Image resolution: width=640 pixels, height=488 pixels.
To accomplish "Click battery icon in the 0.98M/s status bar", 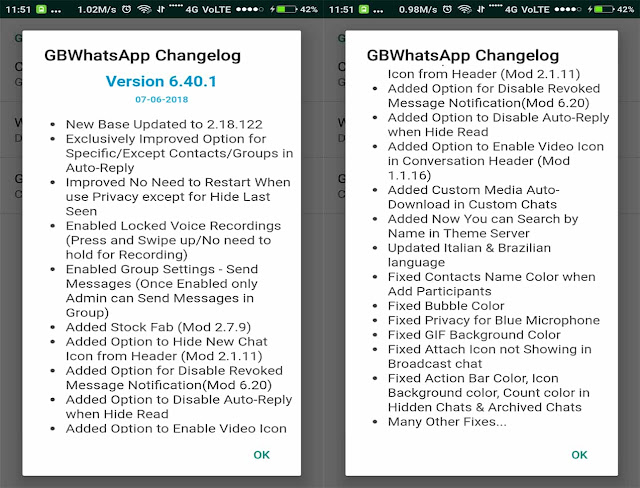I will pyautogui.click(x=604, y=9).
